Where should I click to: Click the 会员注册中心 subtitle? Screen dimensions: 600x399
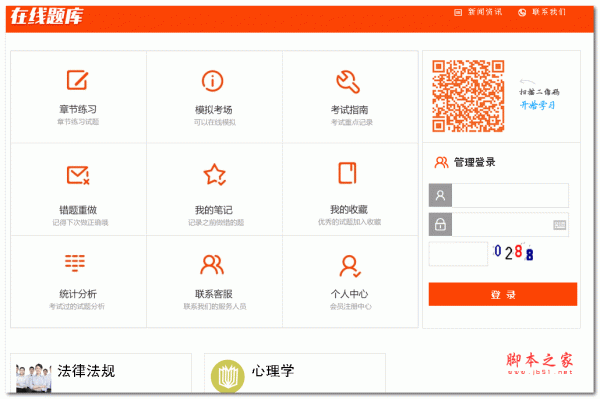[351, 306]
